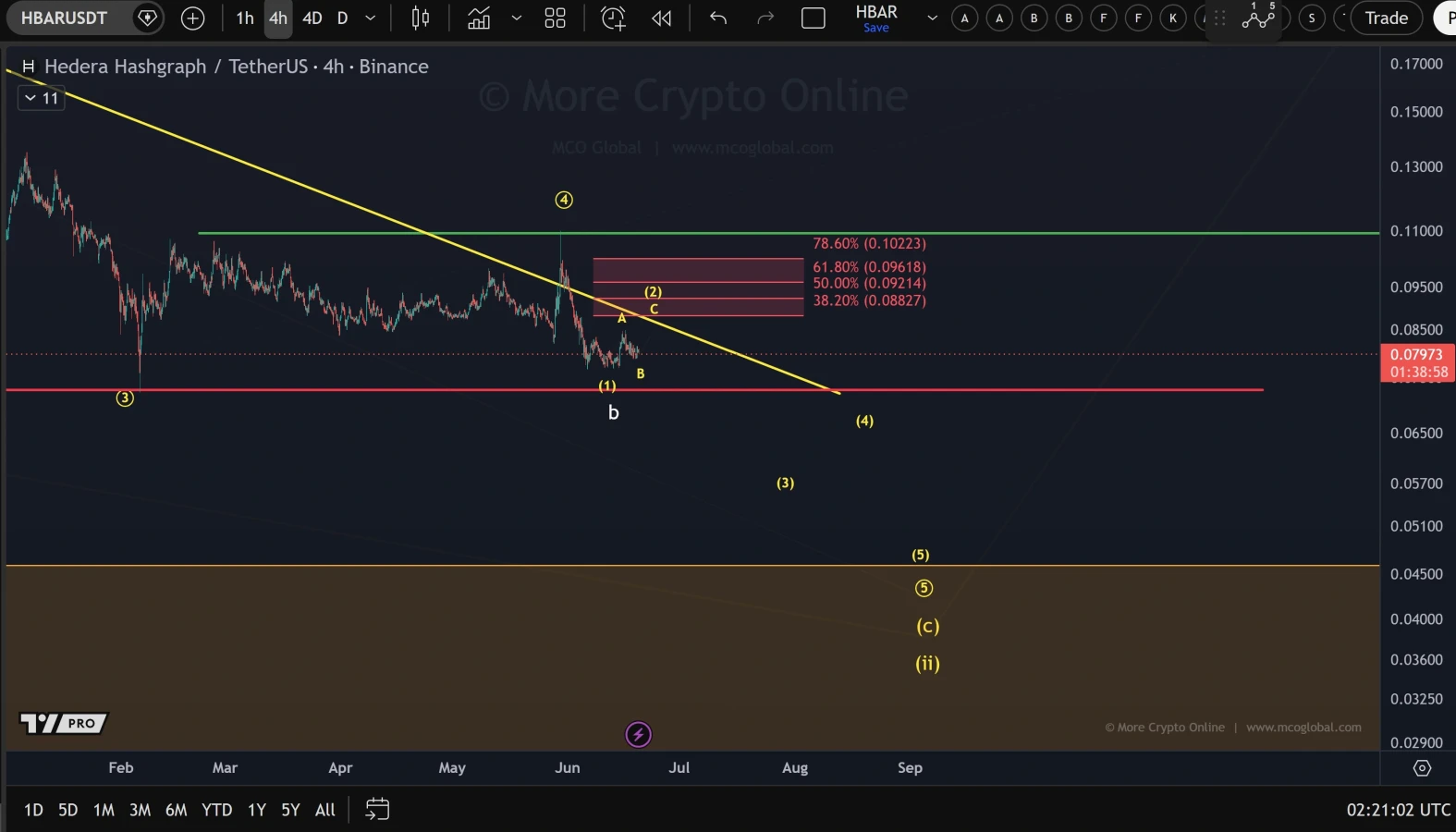Open the HBARUSDT symbol search

click(64, 18)
